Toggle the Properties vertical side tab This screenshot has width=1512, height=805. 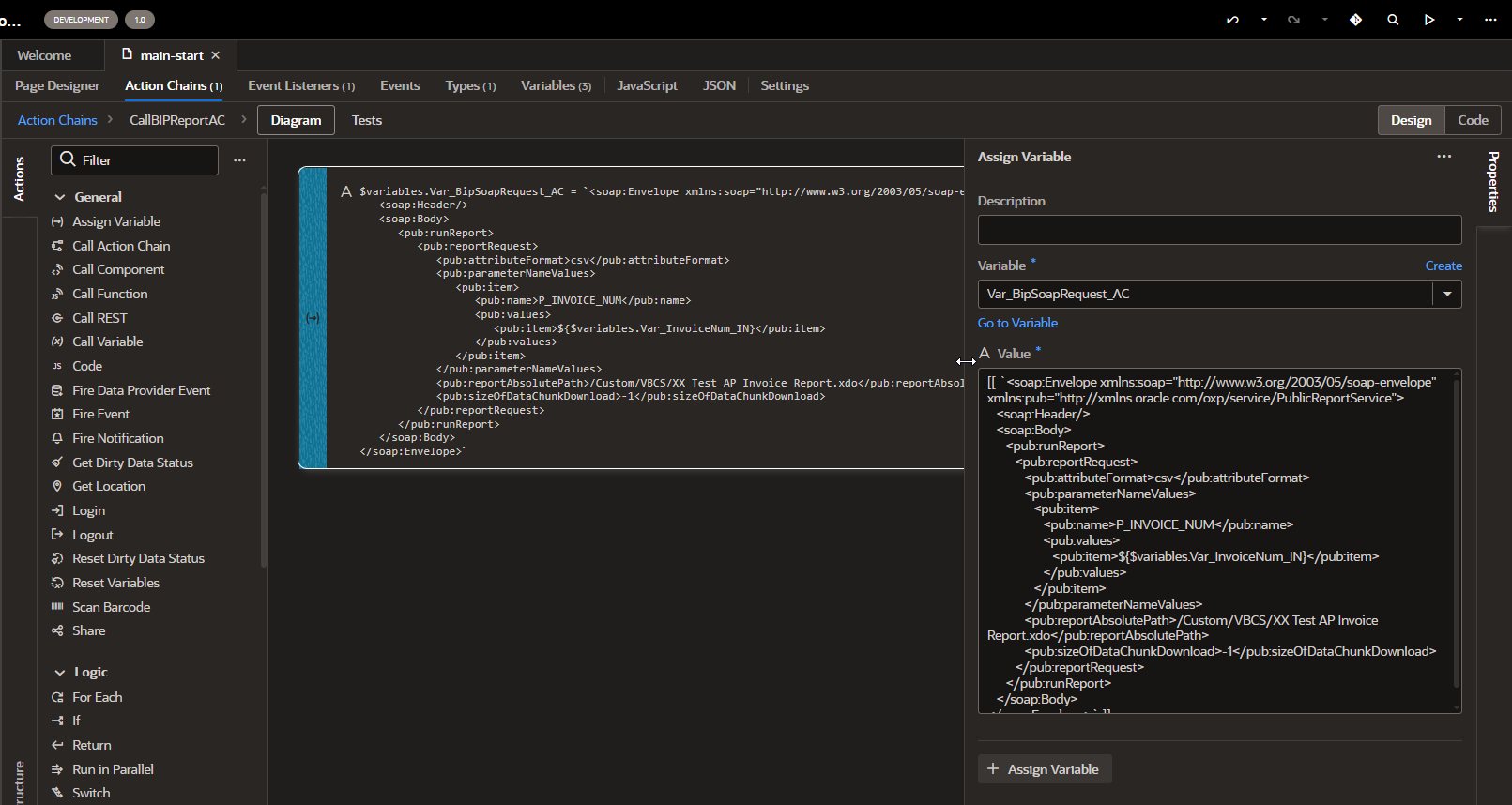[x=1493, y=182]
